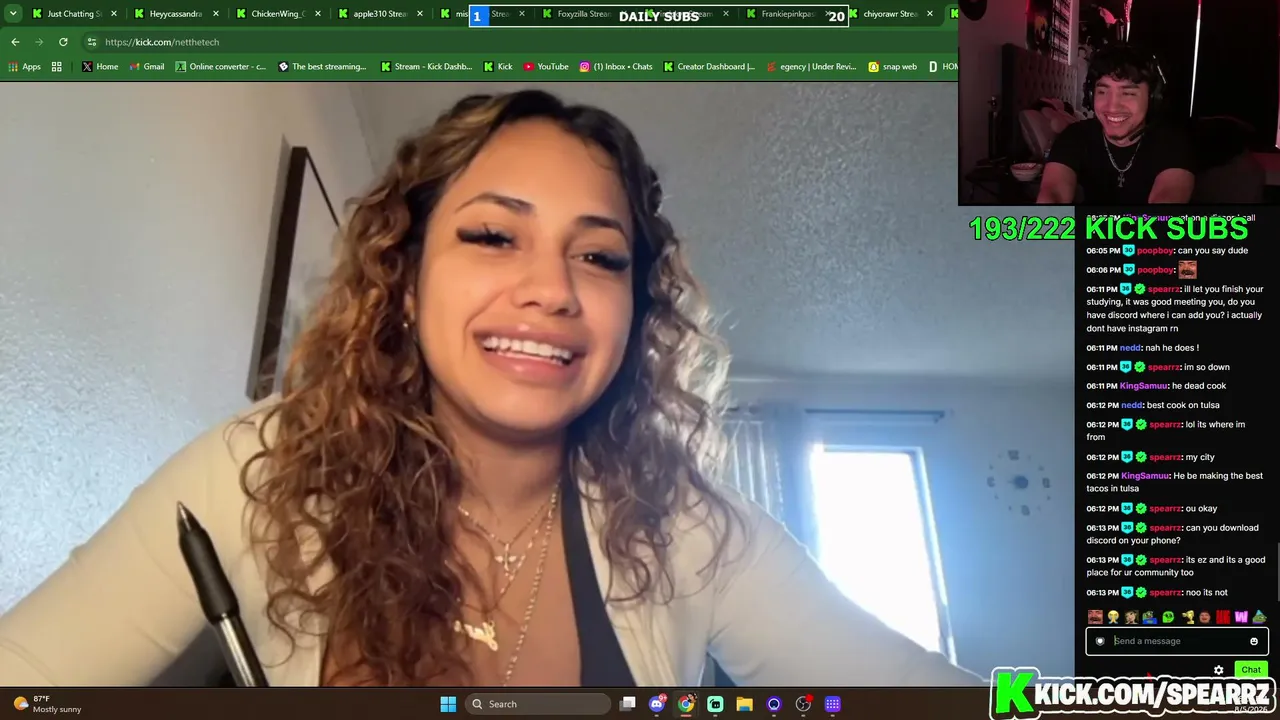Open the purple grid app on taskbar
The width and height of the screenshot is (1280, 720).
832,704
